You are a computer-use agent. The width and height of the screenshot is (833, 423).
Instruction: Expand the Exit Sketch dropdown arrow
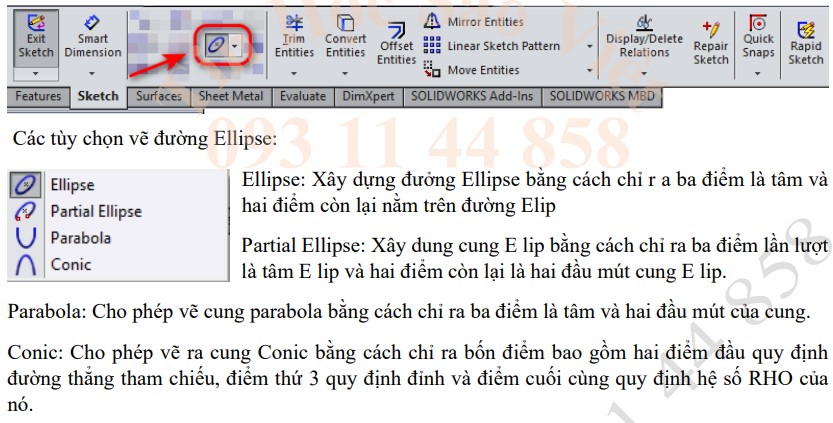pyautogui.click(x=36, y=73)
